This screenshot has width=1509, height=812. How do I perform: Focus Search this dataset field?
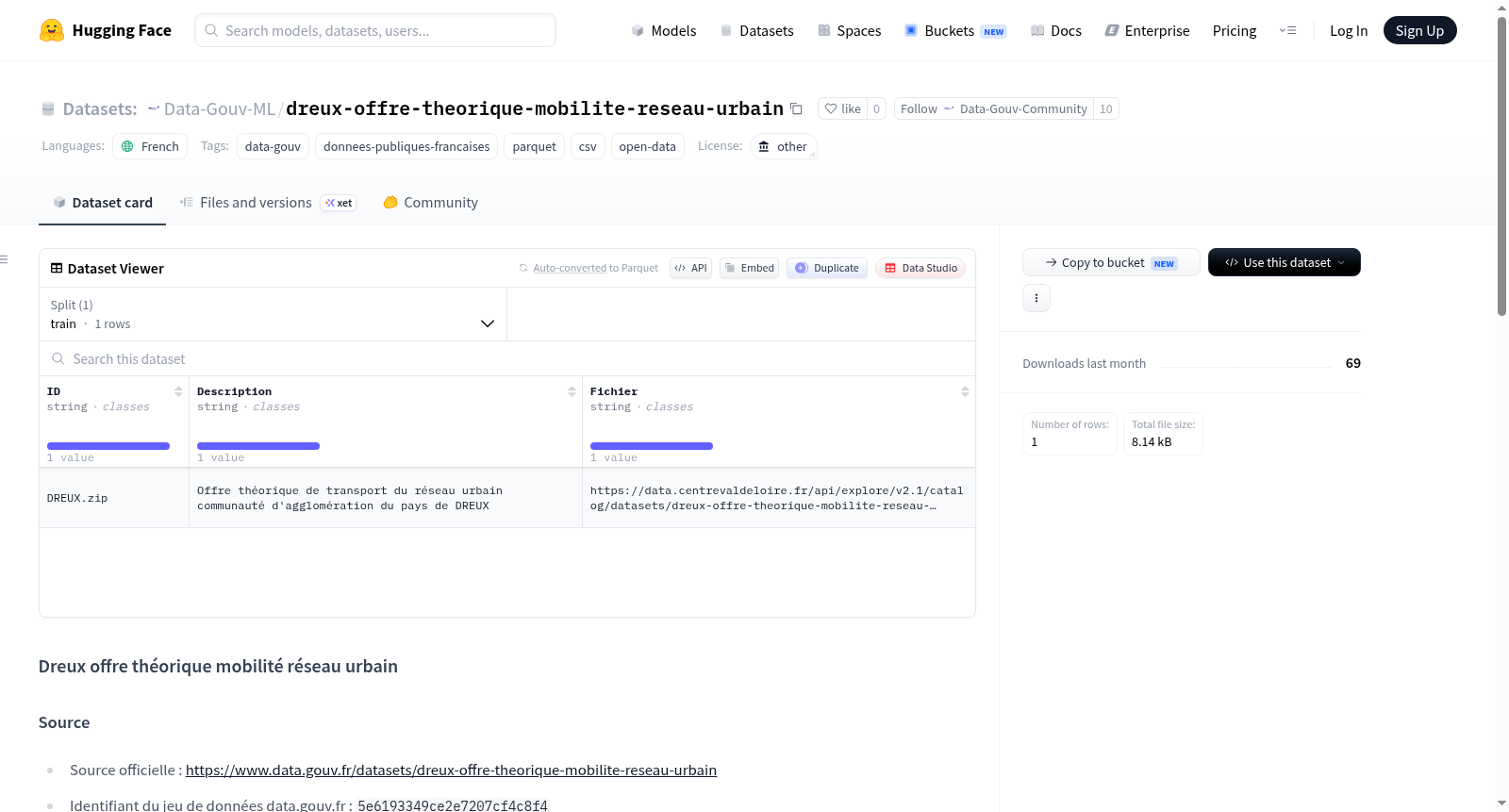pyautogui.click(x=507, y=358)
